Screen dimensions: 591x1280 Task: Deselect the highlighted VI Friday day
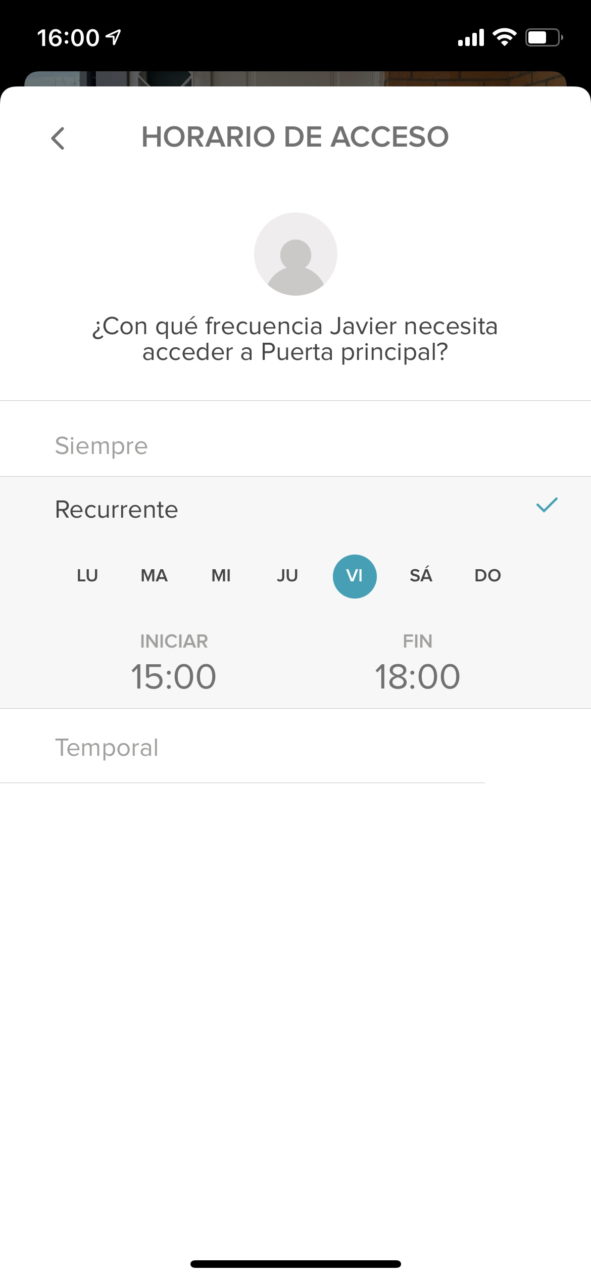point(354,576)
